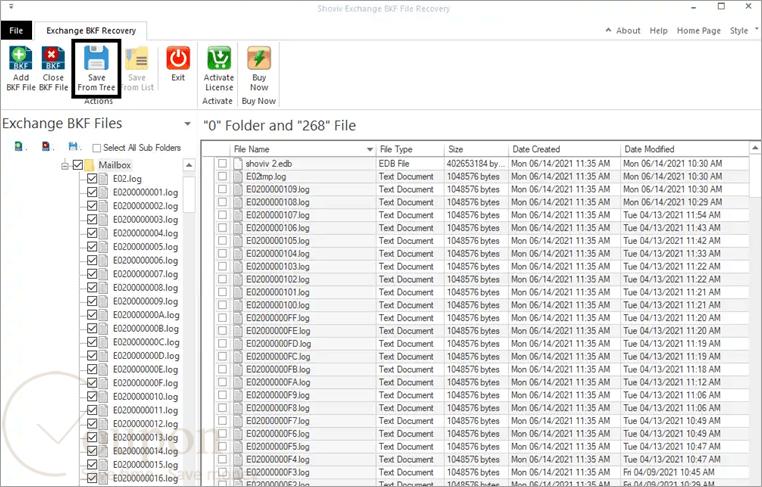Click the document icon beside E0200000001.log in tree
The width and height of the screenshot is (762, 487).
point(104,192)
